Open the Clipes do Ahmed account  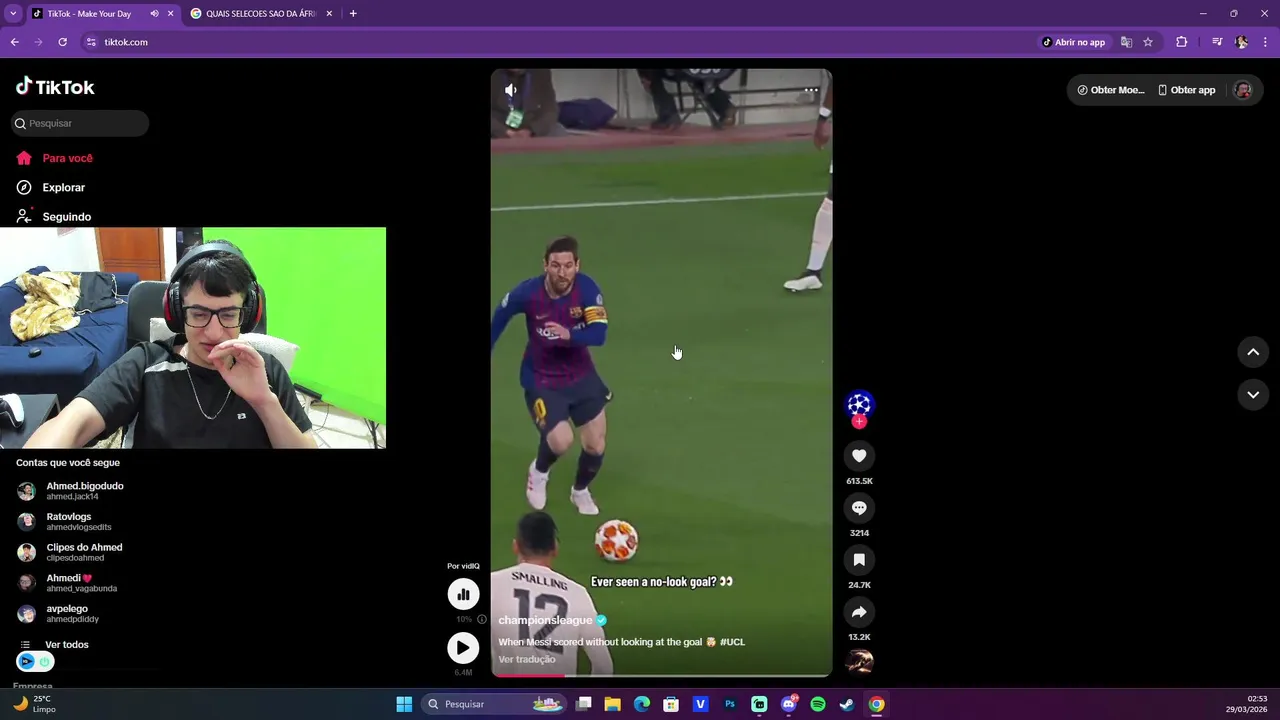click(x=70, y=552)
